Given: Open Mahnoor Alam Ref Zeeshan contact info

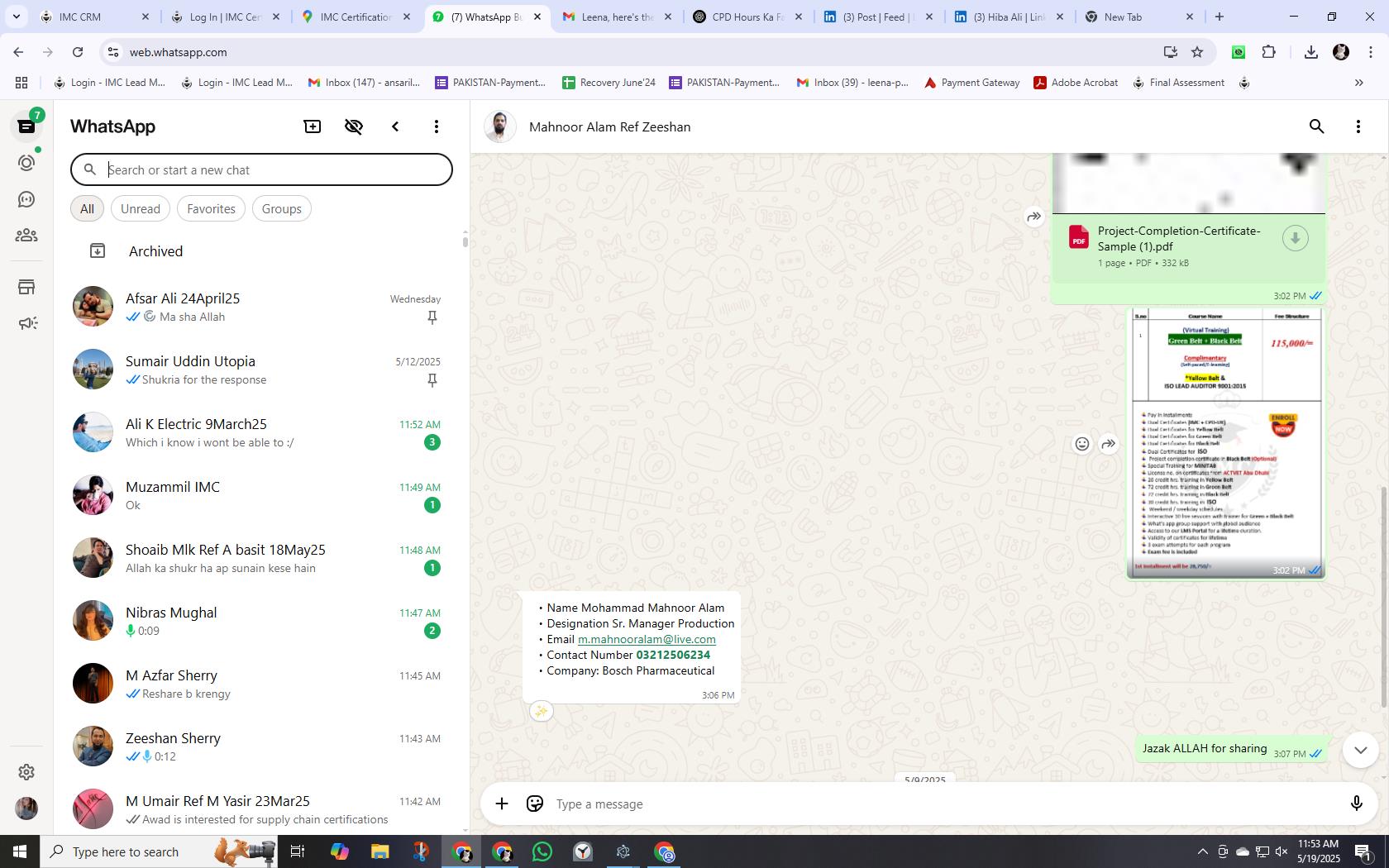Looking at the screenshot, I should pos(609,126).
